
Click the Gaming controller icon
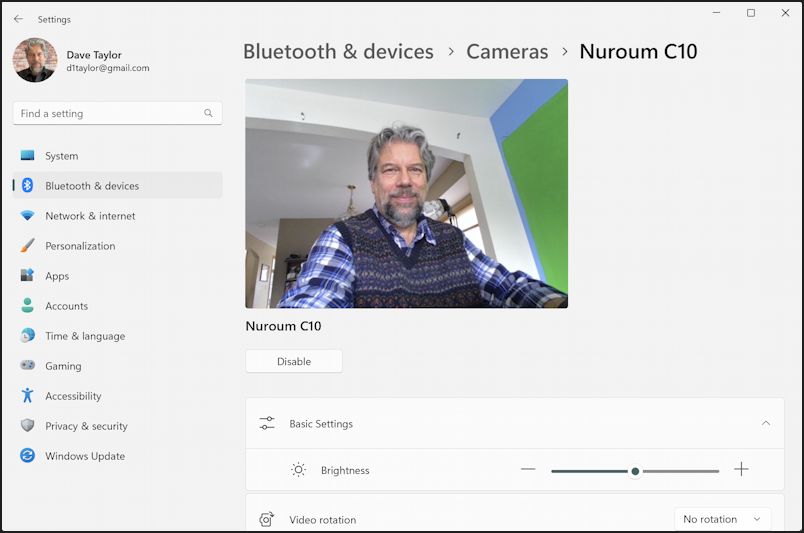pos(27,365)
